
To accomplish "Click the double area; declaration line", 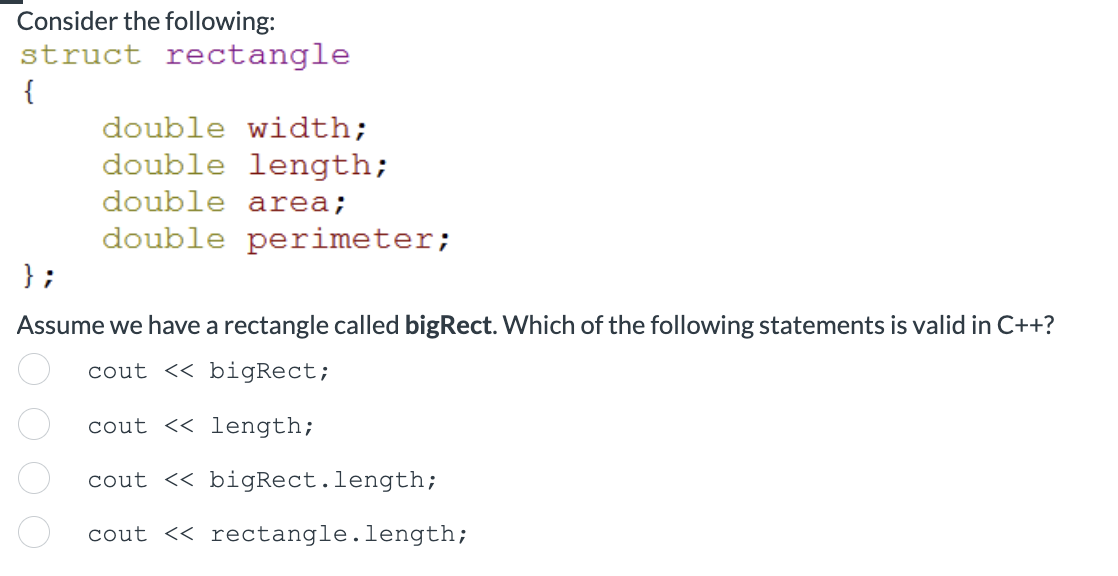I will [x=224, y=201].
